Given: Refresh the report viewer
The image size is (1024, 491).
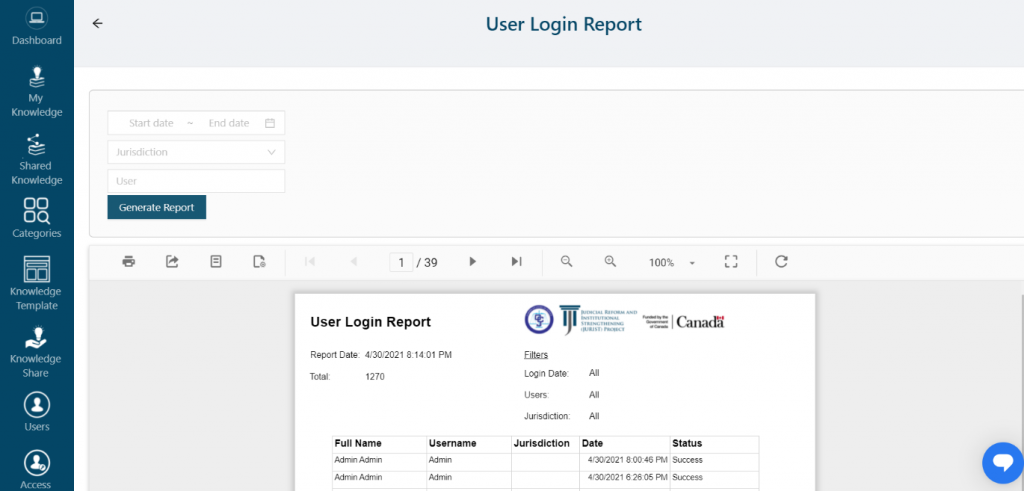Looking at the screenshot, I should pyautogui.click(x=781, y=262).
